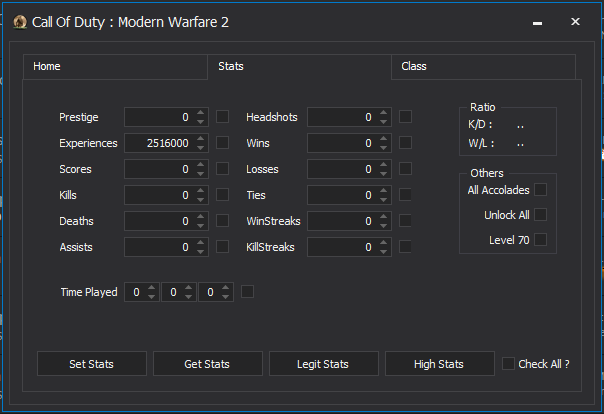
Task: Toggle the WinStreaks checkbox
Action: (x=405, y=221)
